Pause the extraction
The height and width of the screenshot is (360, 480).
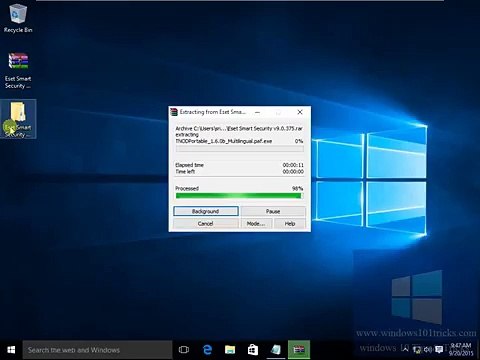[x=273, y=211]
